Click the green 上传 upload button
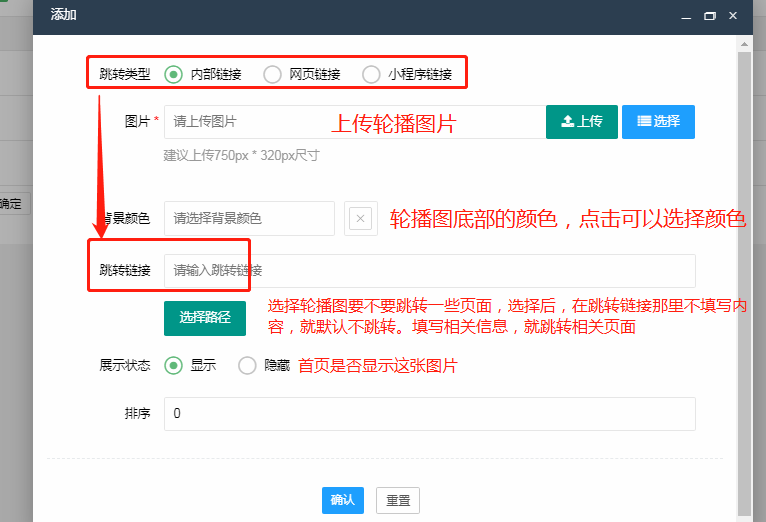 pos(582,122)
